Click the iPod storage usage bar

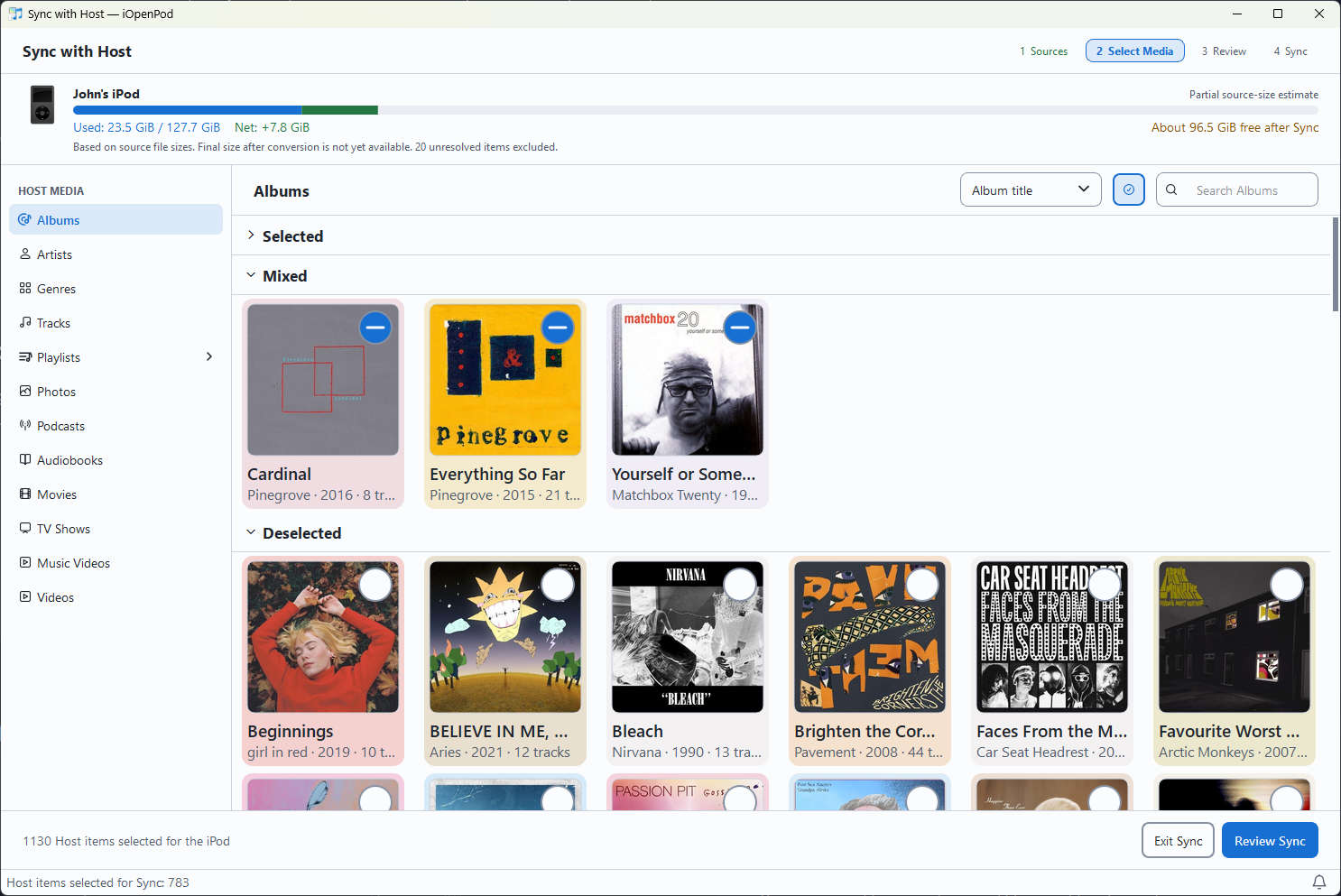point(695,110)
